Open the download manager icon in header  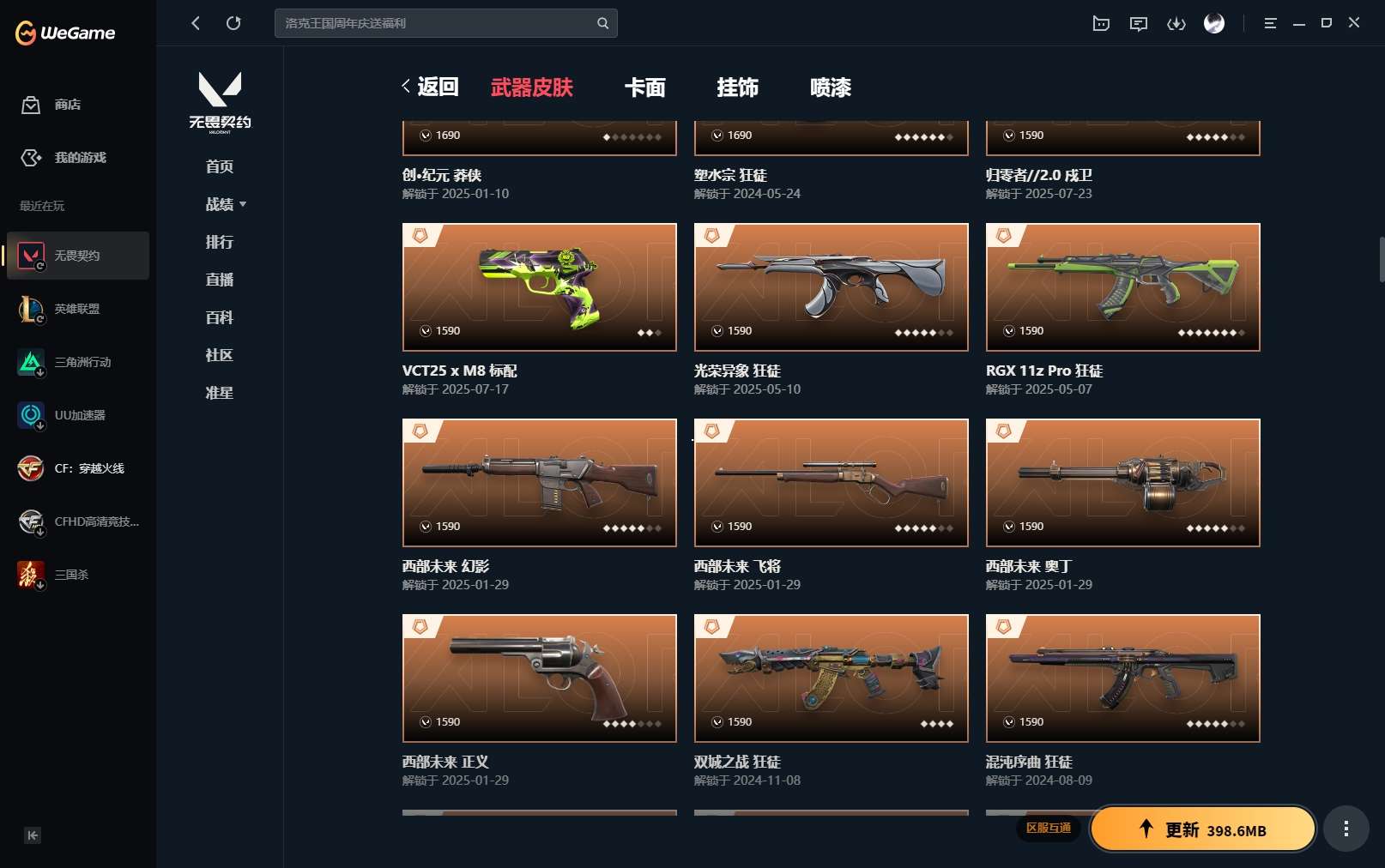tap(1176, 23)
